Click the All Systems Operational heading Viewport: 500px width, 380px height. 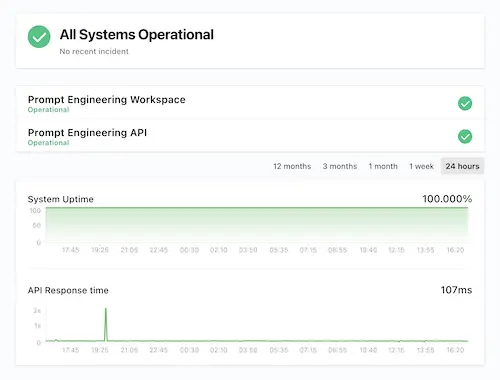click(x=137, y=35)
